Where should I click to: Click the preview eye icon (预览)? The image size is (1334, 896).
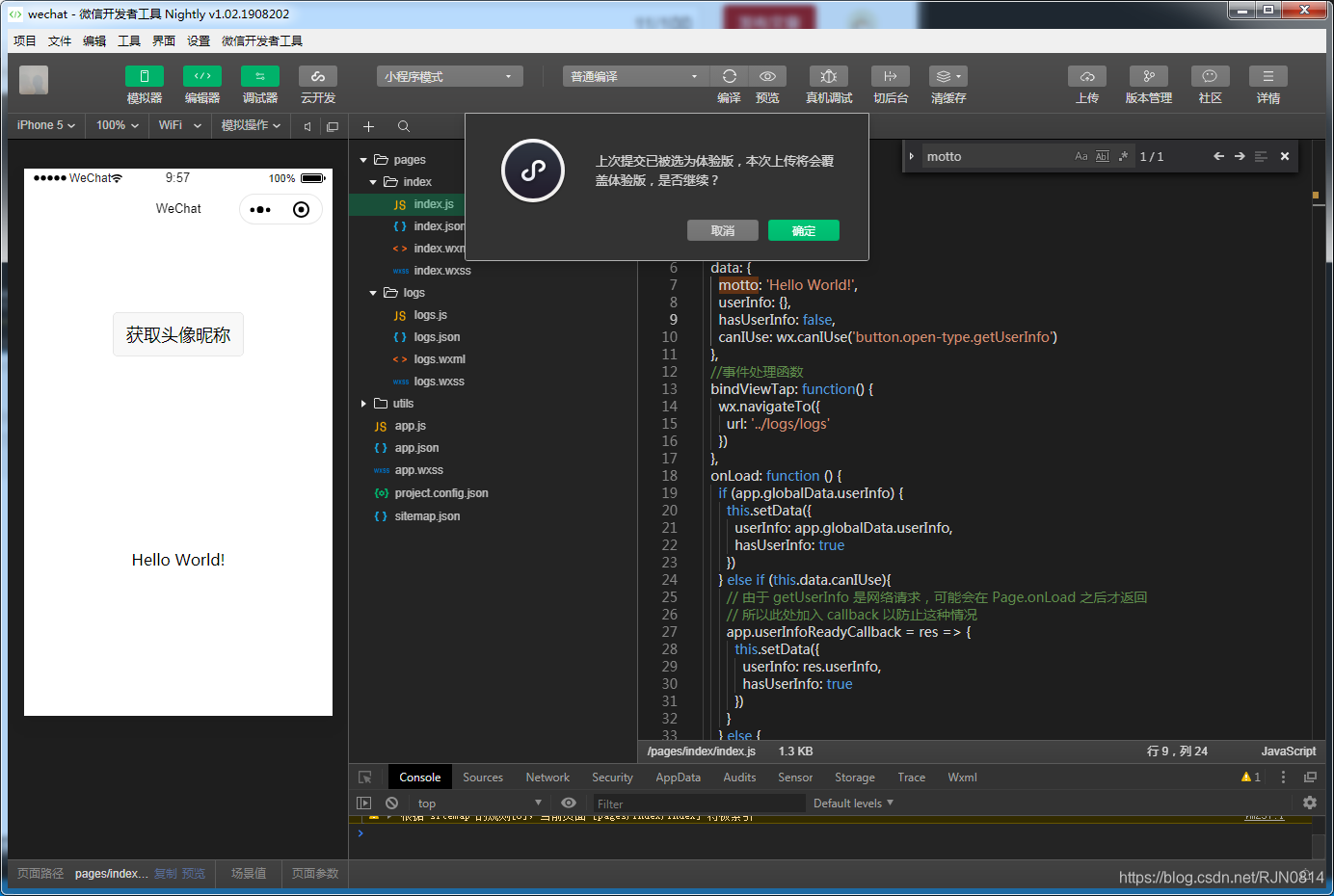(x=767, y=76)
